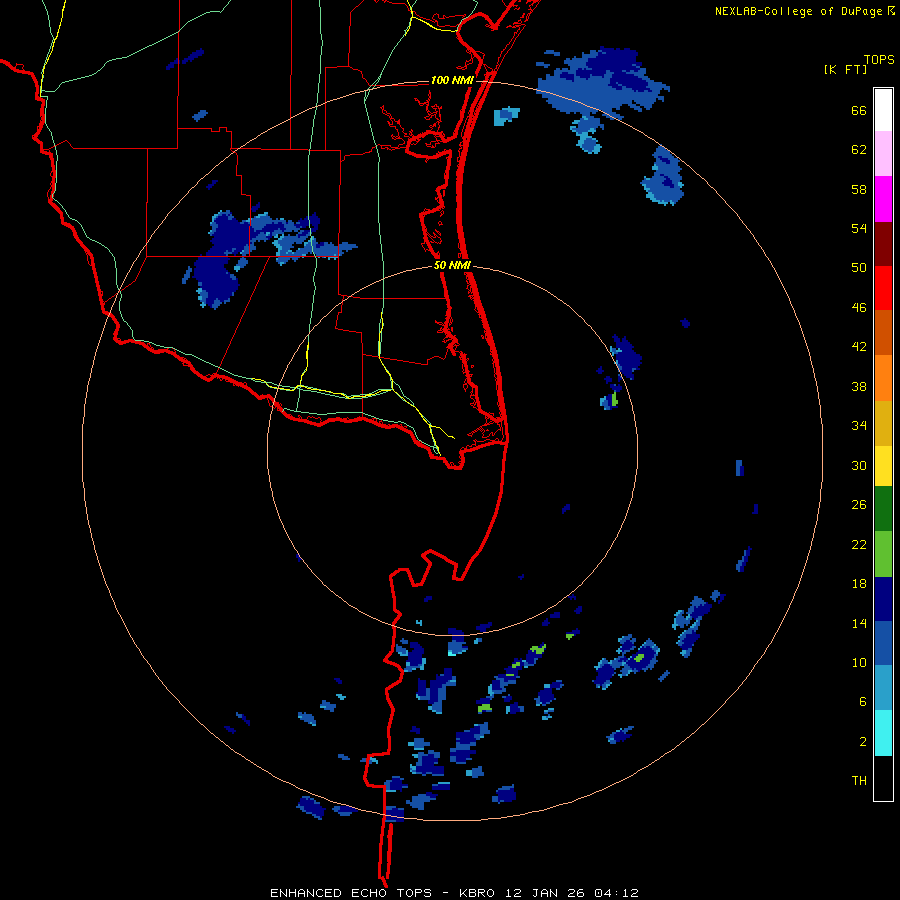Click the '100 NMI' range ring label
The height and width of the screenshot is (900, 900).
click(x=452, y=80)
